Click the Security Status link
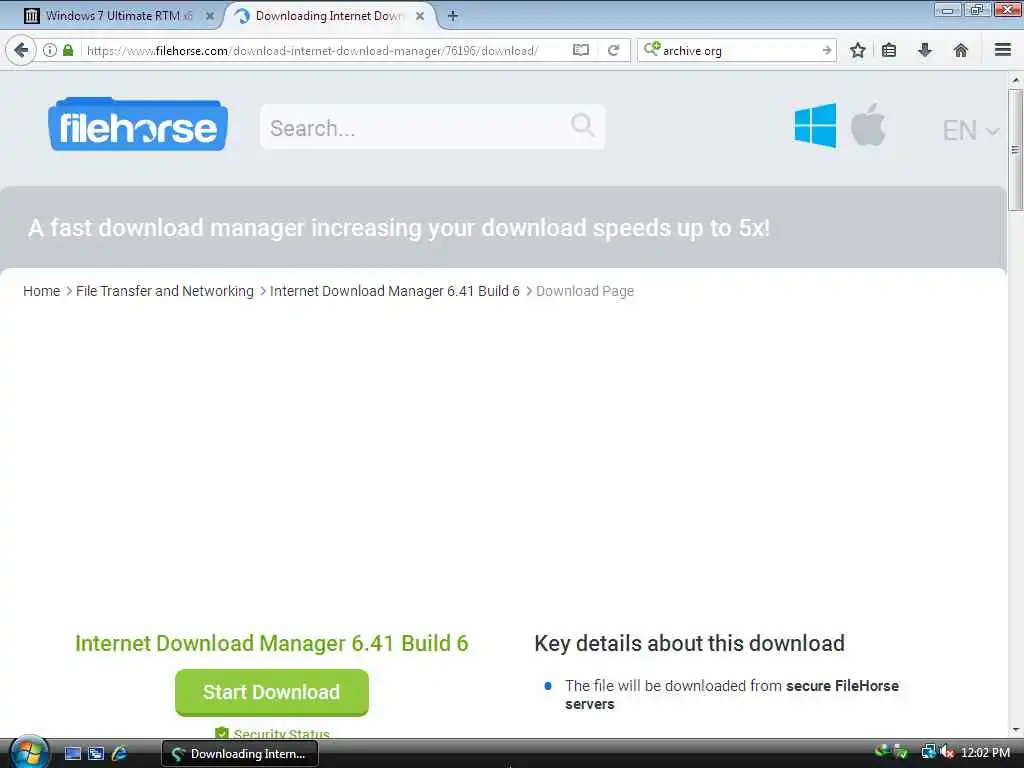 (281, 733)
